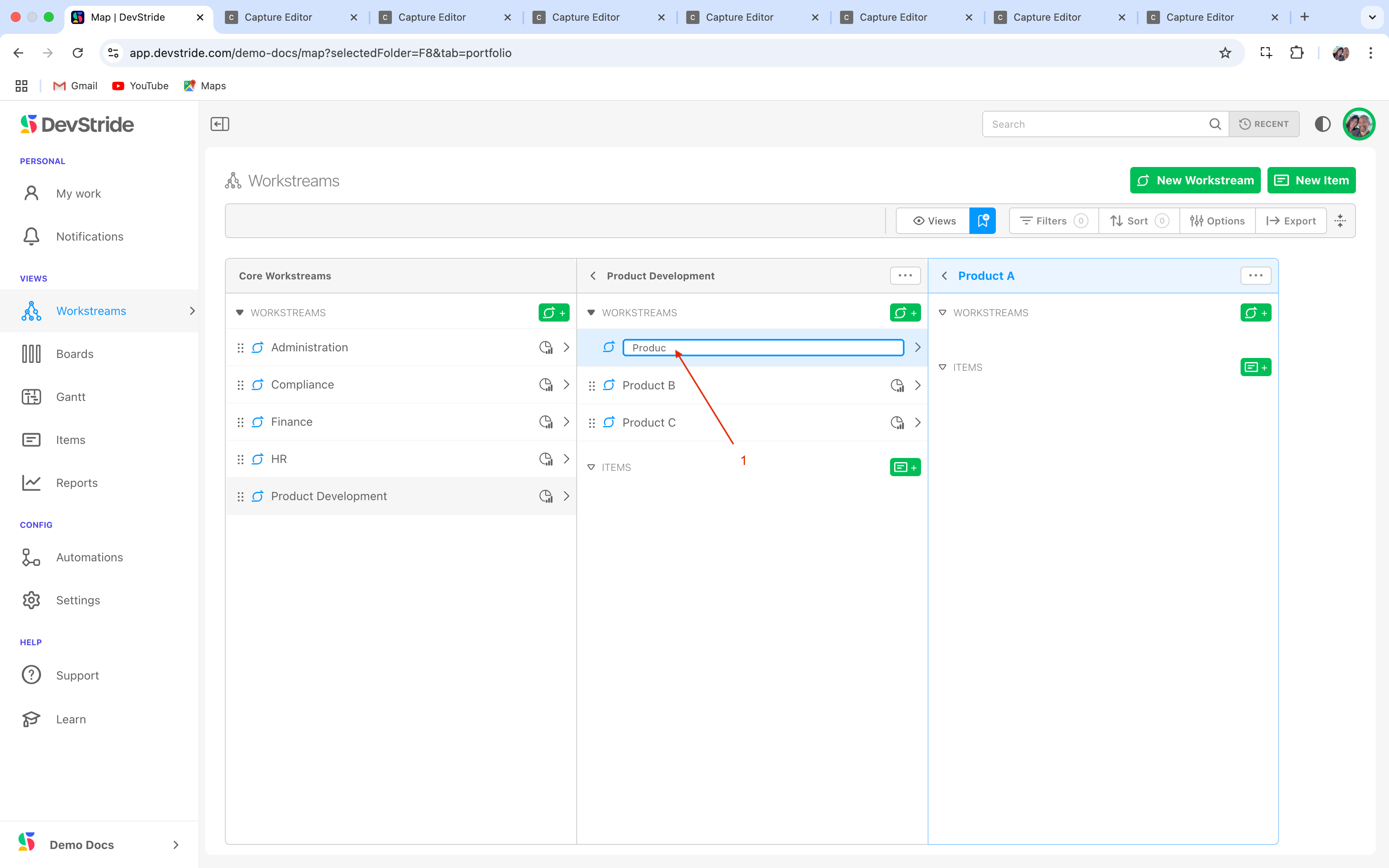Click the New Workstream button

tap(1195, 180)
